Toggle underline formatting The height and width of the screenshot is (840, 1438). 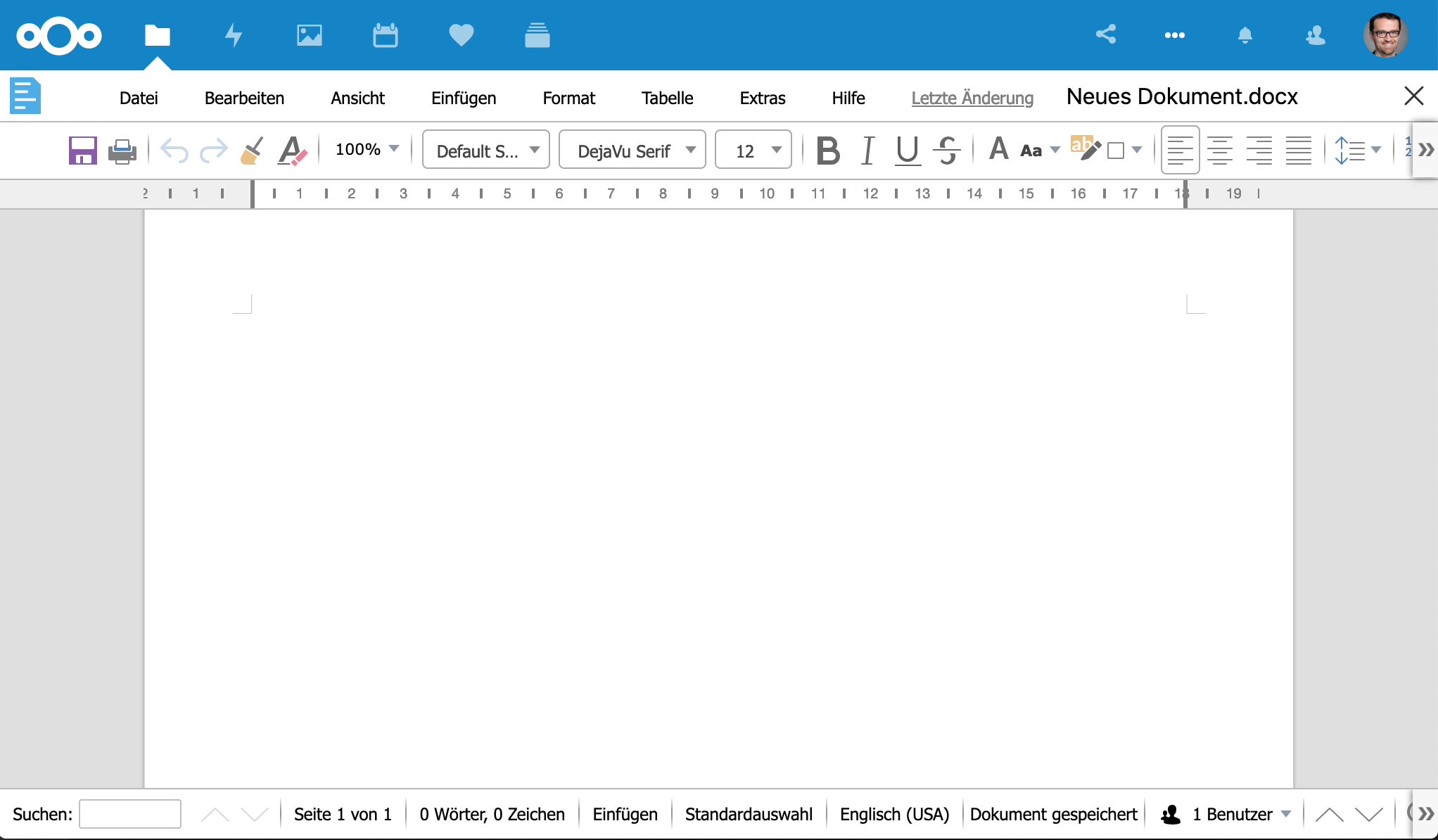pyautogui.click(x=908, y=151)
